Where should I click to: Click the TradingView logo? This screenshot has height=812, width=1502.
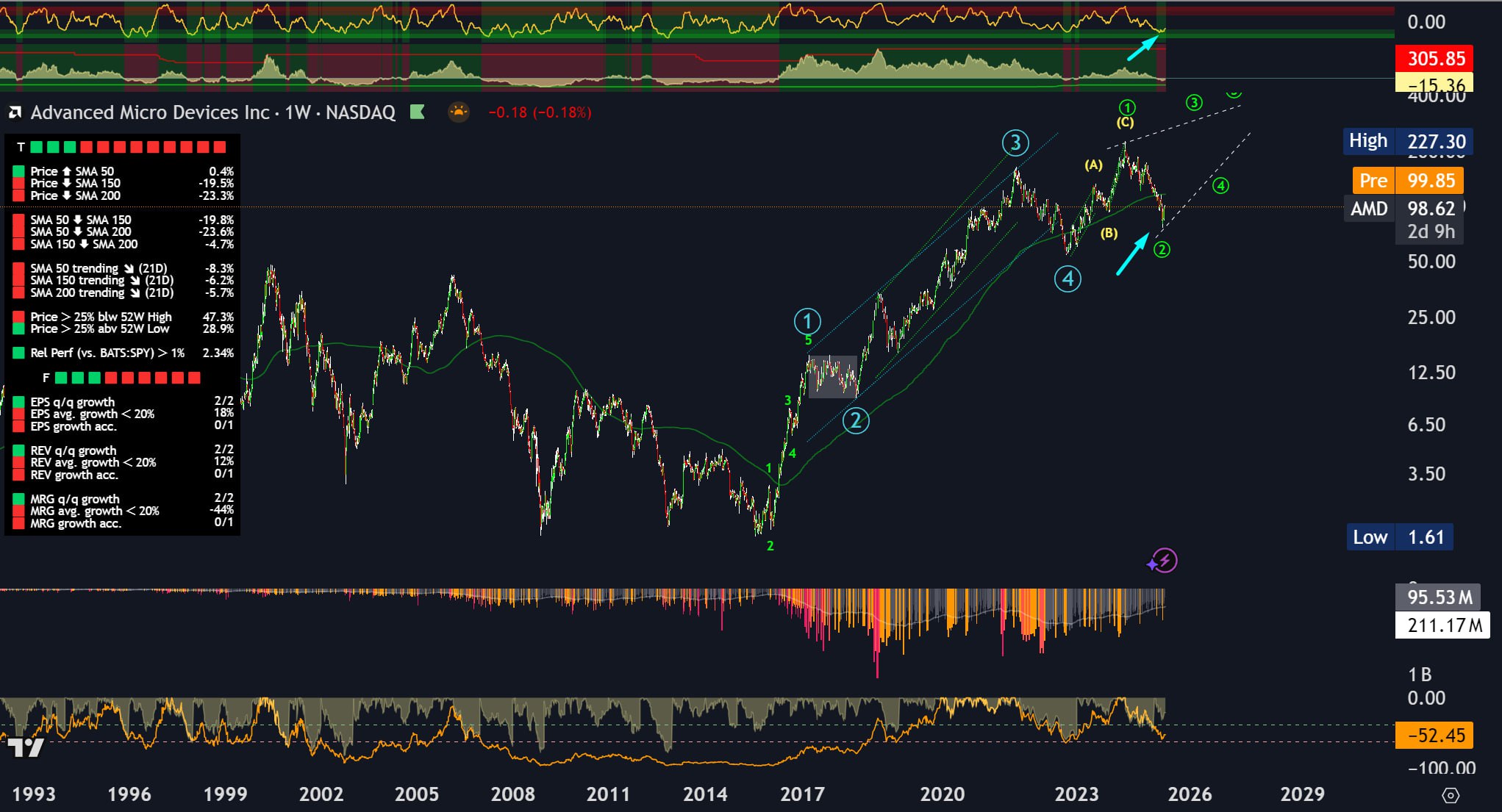24,748
